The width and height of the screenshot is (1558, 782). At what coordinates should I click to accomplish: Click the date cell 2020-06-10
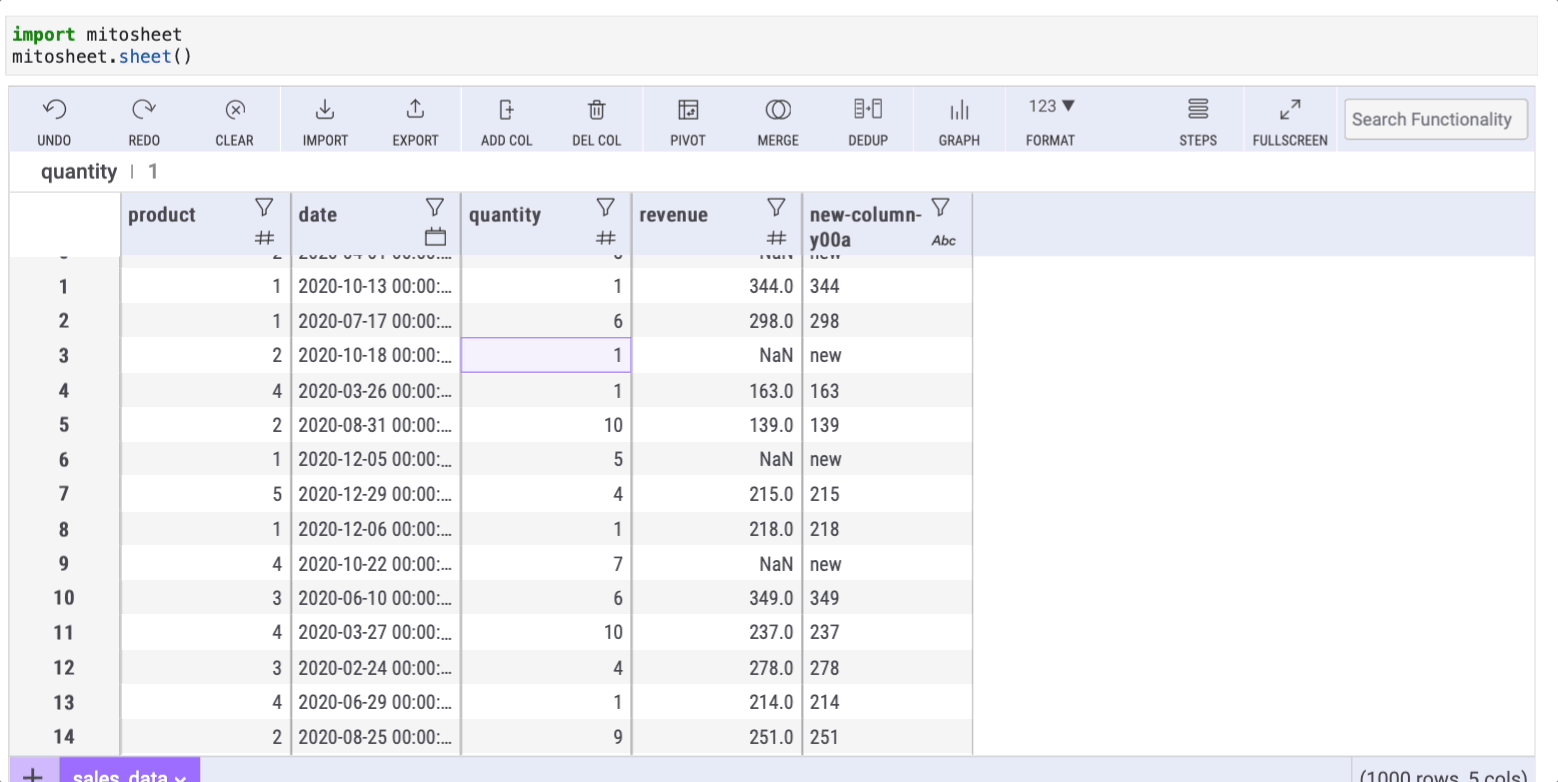376,598
